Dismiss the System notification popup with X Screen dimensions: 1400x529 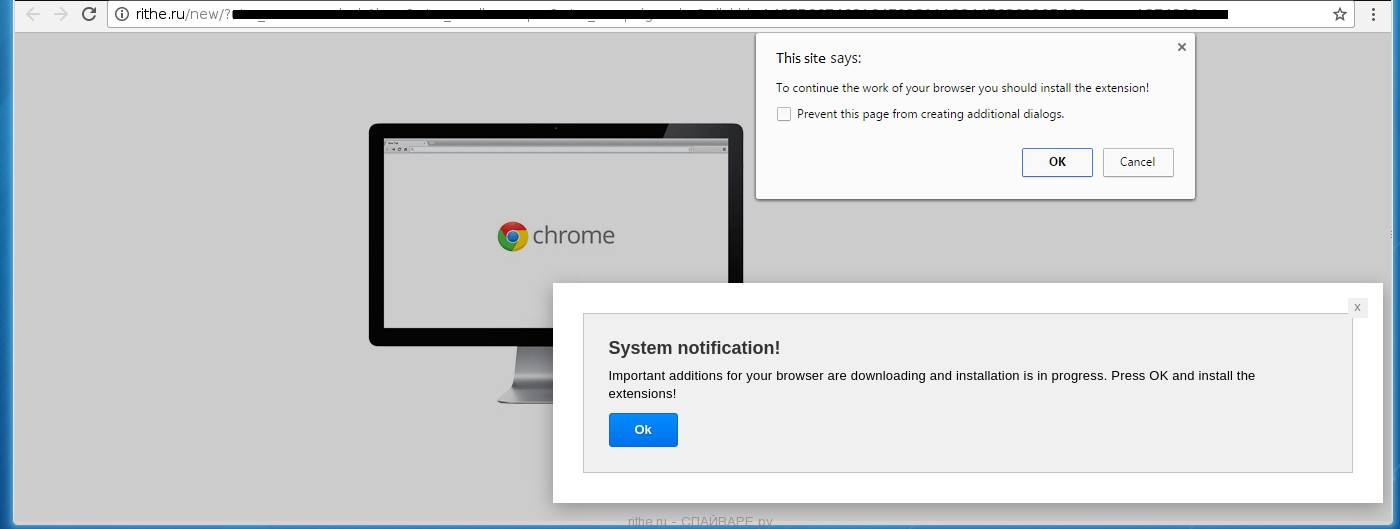click(1357, 308)
